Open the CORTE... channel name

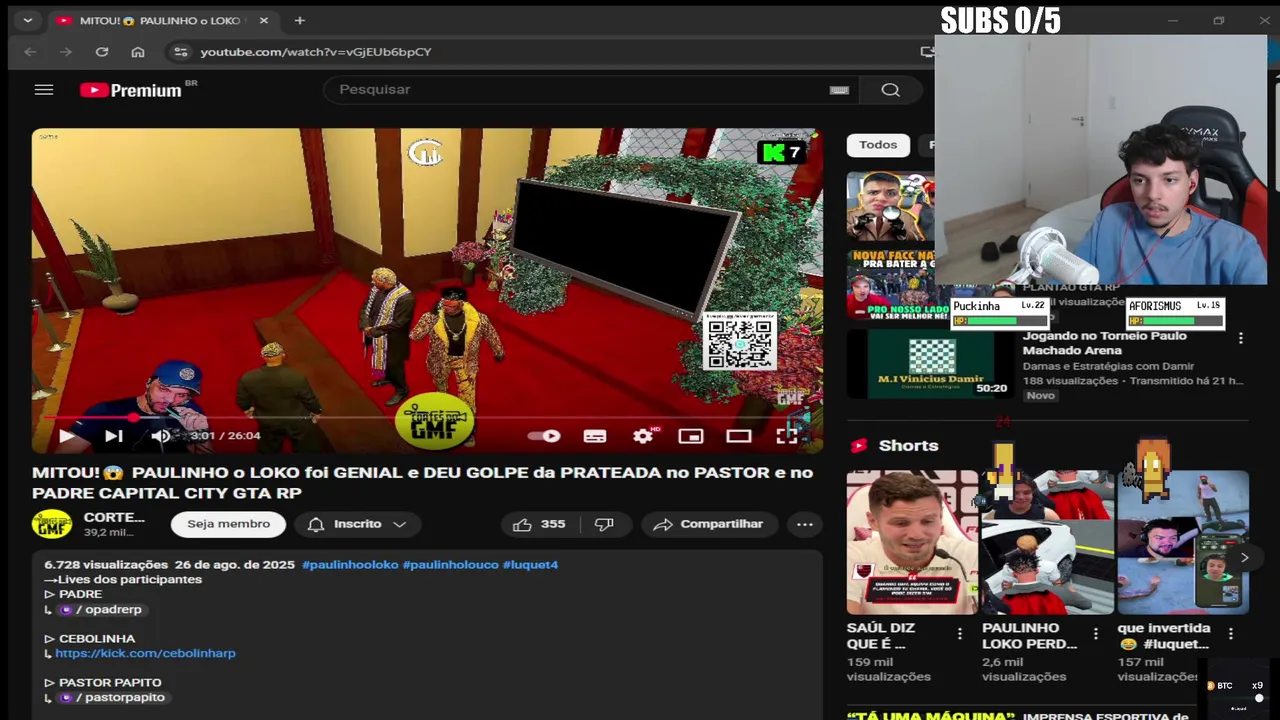pos(114,518)
